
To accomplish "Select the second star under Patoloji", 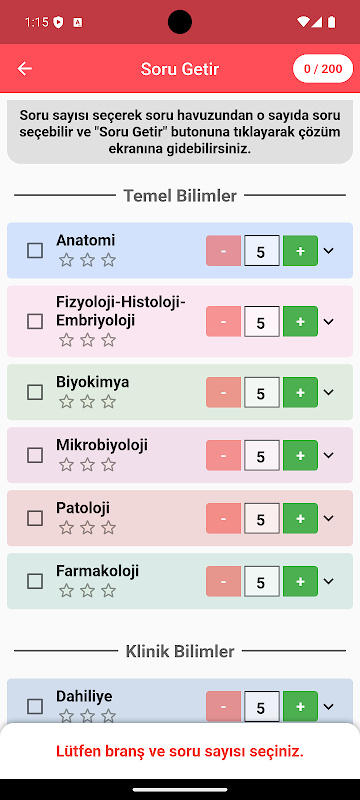I will (x=87, y=528).
